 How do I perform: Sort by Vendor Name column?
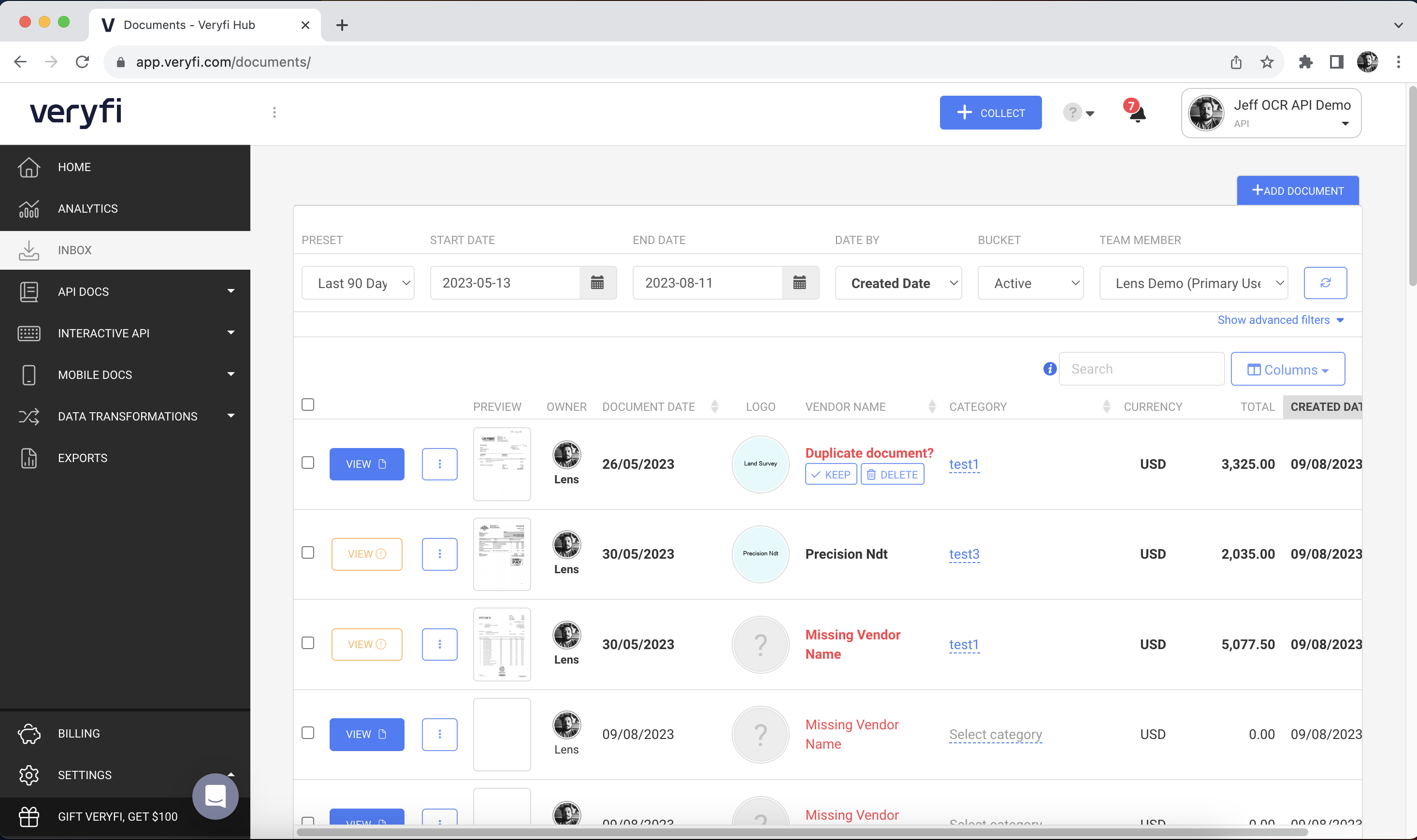point(932,406)
